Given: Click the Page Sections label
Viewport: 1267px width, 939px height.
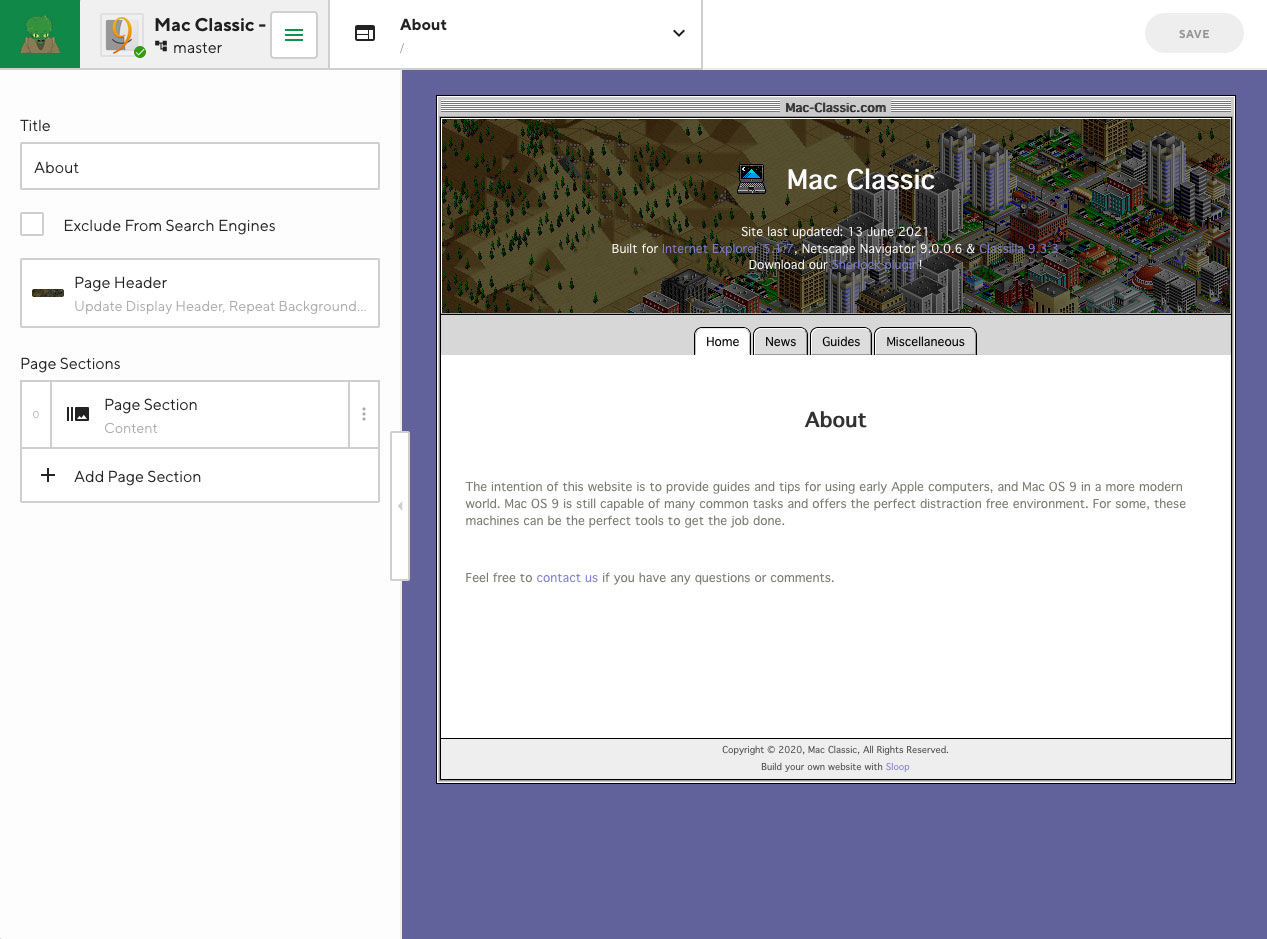Looking at the screenshot, I should [70, 364].
